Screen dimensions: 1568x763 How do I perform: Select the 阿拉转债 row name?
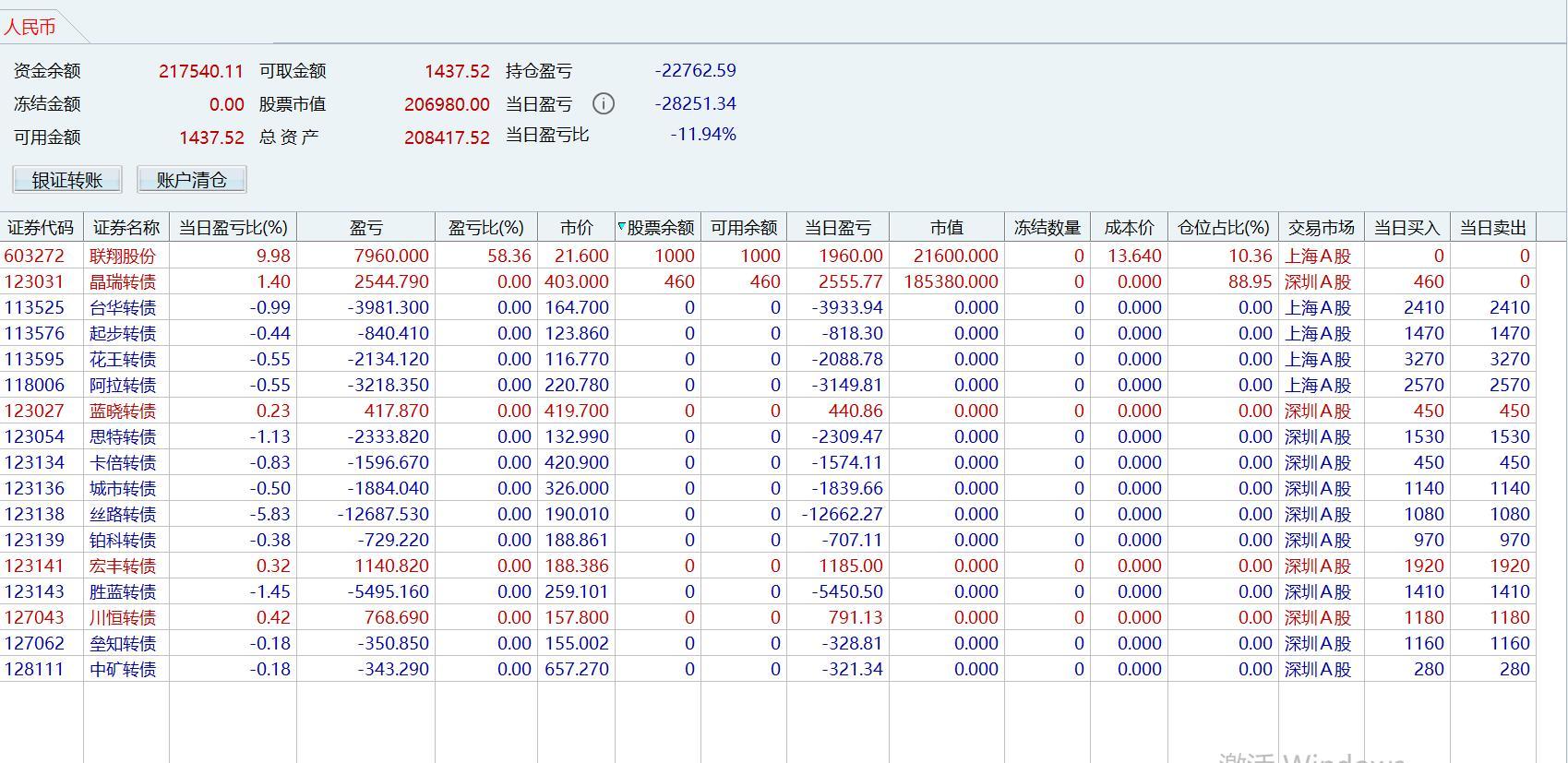tap(123, 385)
